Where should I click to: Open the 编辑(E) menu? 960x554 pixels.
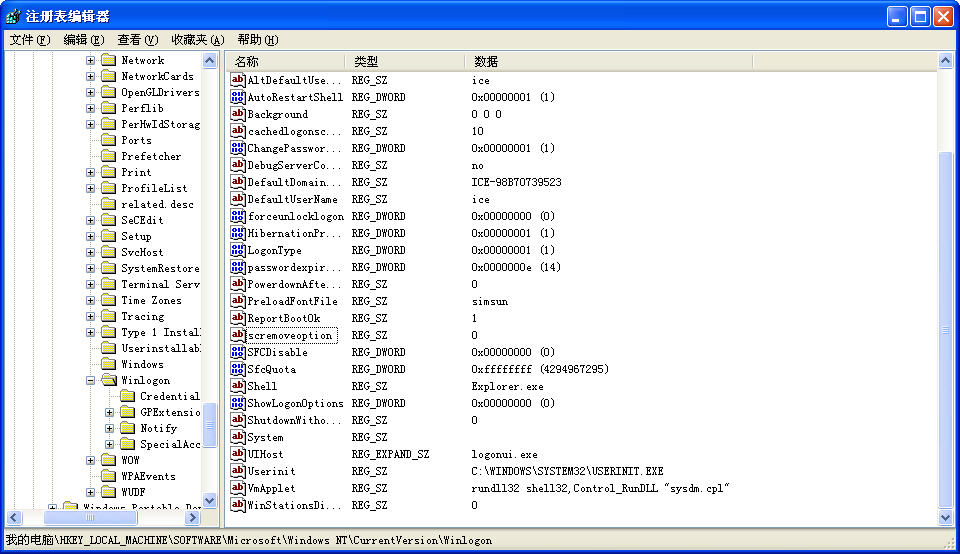point(84,40)
